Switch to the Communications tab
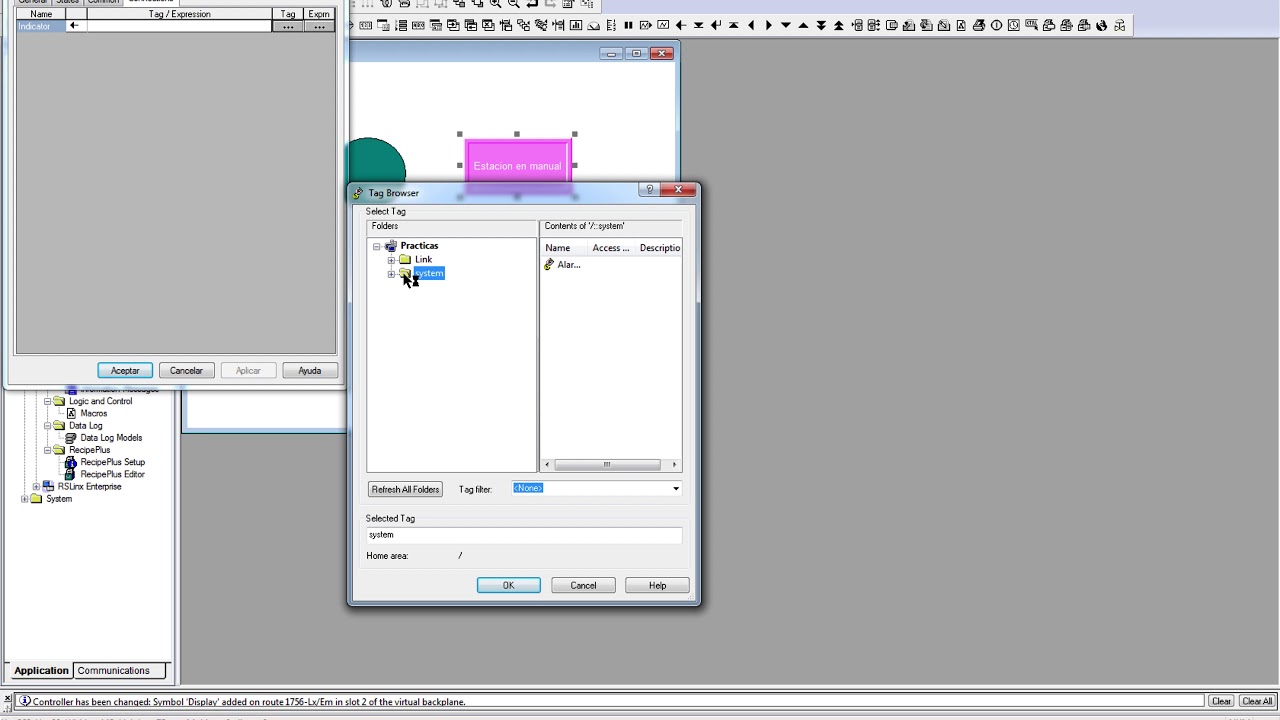Image resolution: width=1280 pixels, height=720 pixels. coord(113,671)
